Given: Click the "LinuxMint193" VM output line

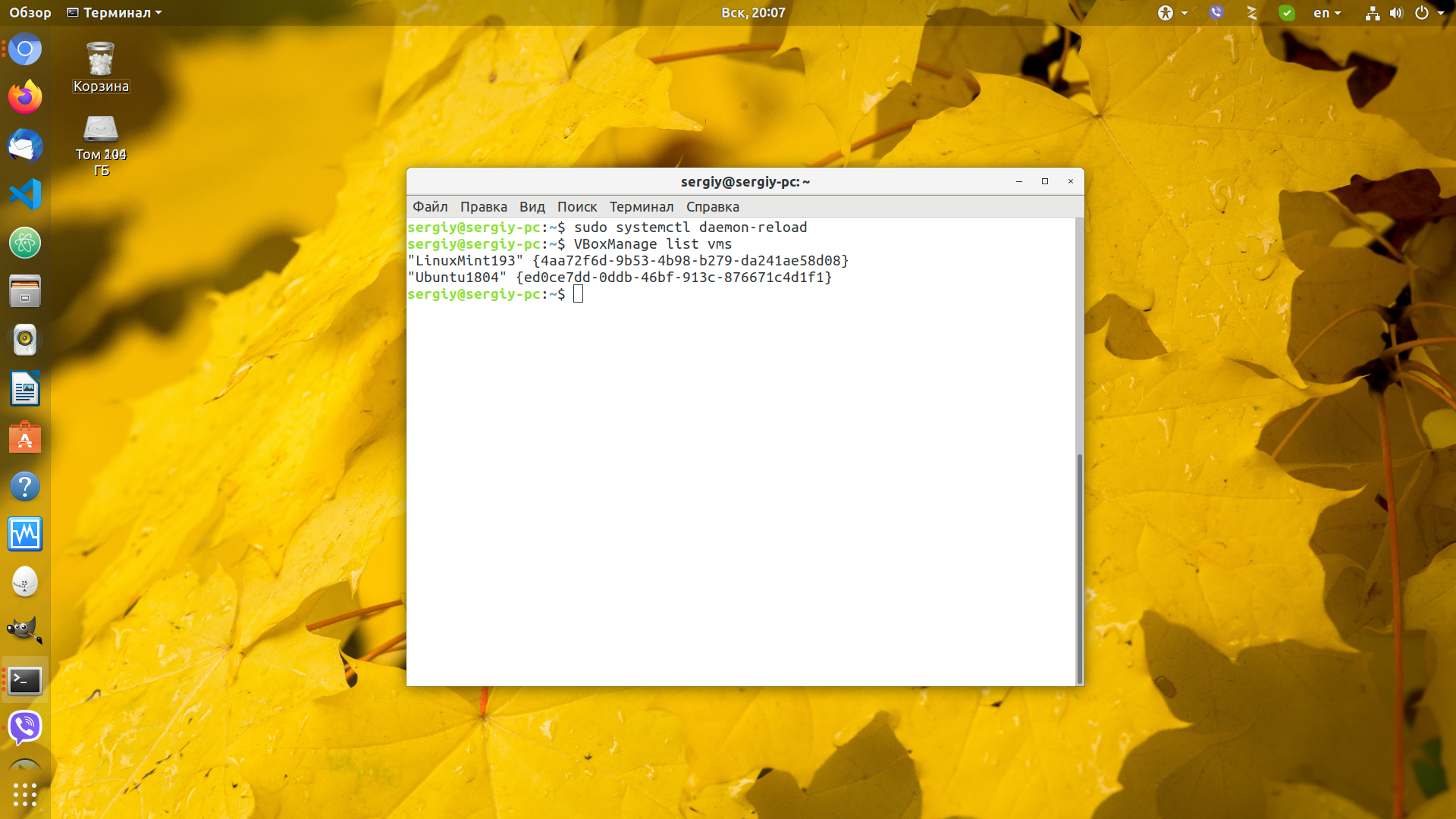Looking at the screenshot, I should 628,261.
